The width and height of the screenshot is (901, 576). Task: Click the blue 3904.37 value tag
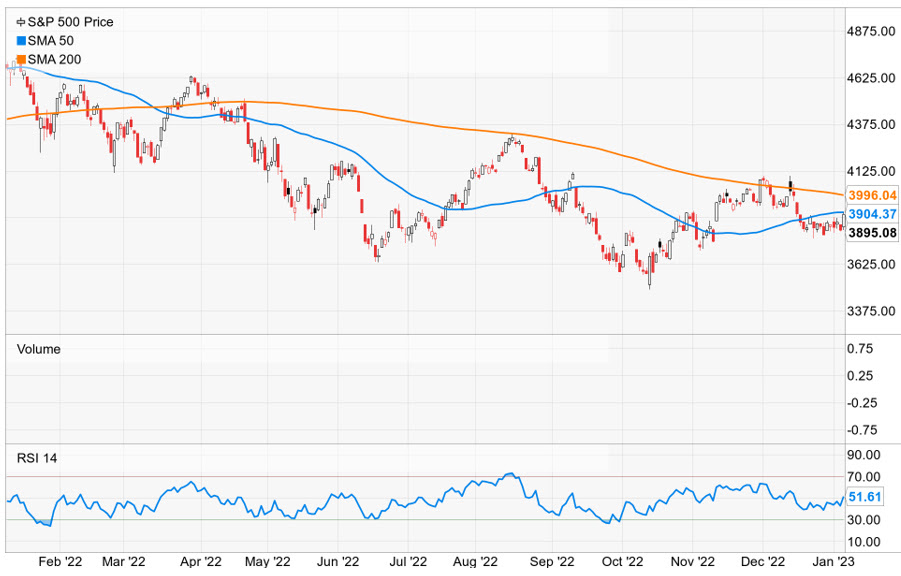[x=873, y=214]
